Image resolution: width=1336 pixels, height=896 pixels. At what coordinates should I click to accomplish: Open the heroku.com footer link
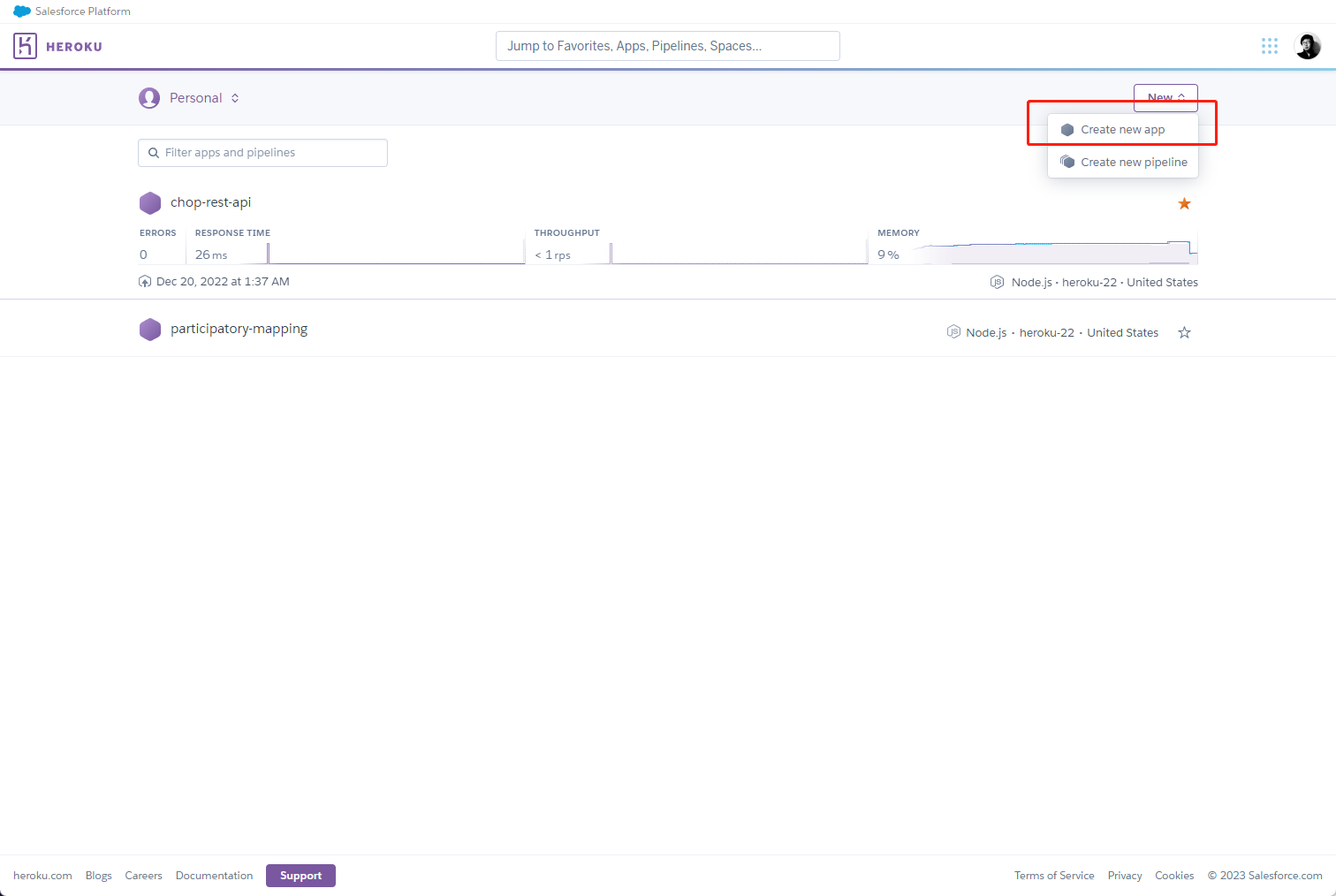click(42, 876)
